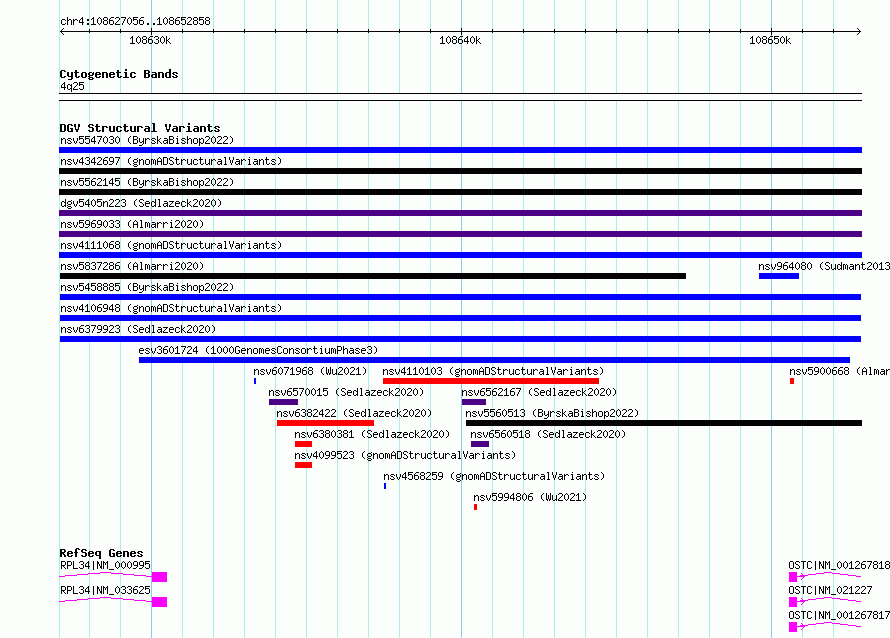Click the OSTC NM_001267818 exon block

pos(793,577)
